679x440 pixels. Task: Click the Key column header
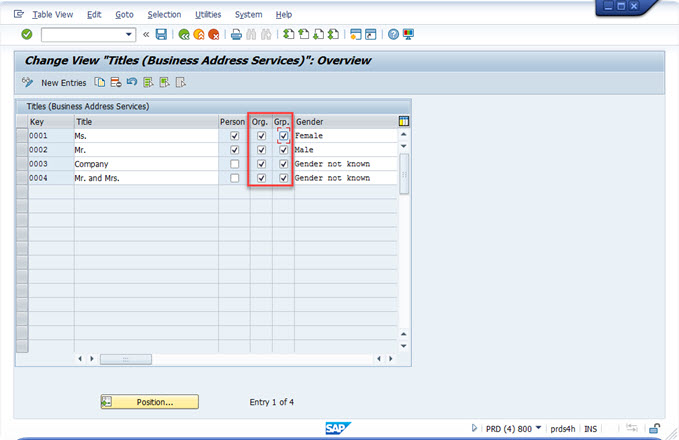pos(51,122)
